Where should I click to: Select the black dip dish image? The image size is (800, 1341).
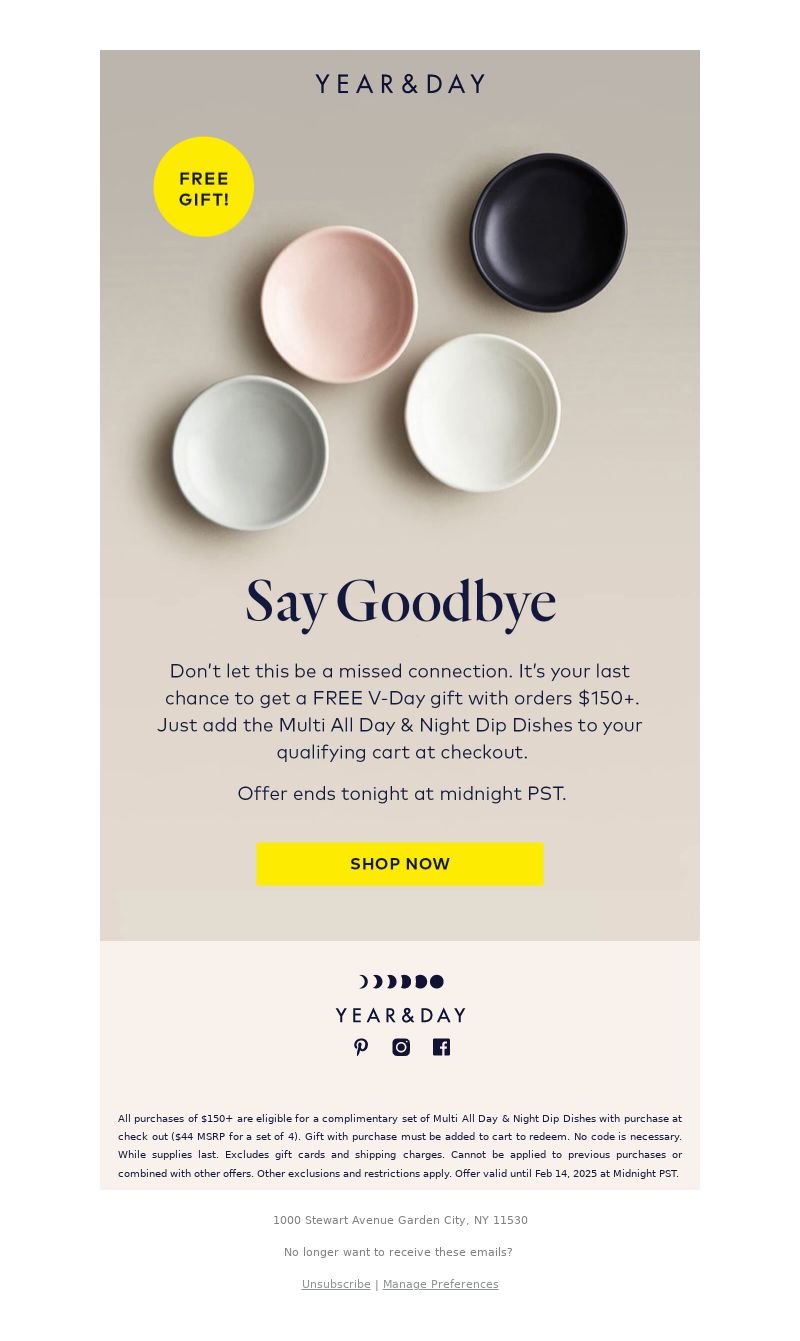tap(549, 232)
